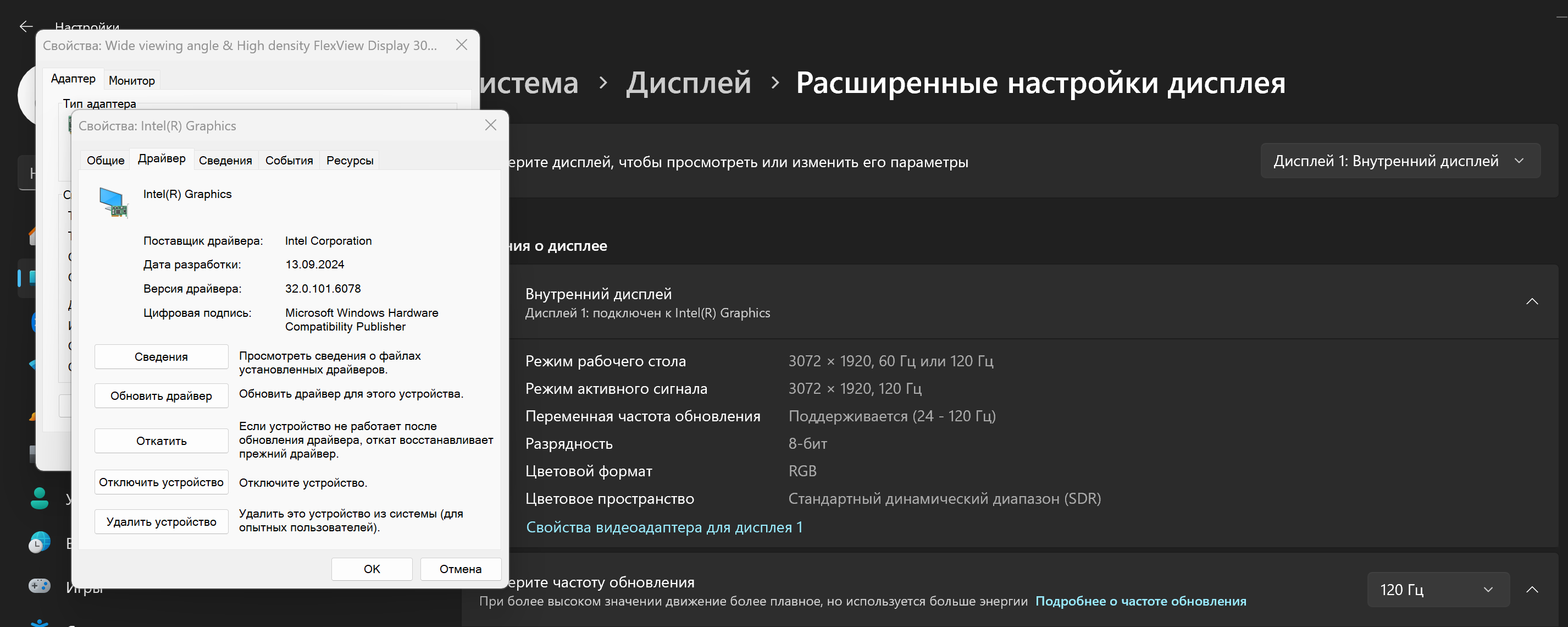Open Свойства видеоадаптера для дисплея 1 link
This screenshot has width=1568, height=627.
[663, 527]
